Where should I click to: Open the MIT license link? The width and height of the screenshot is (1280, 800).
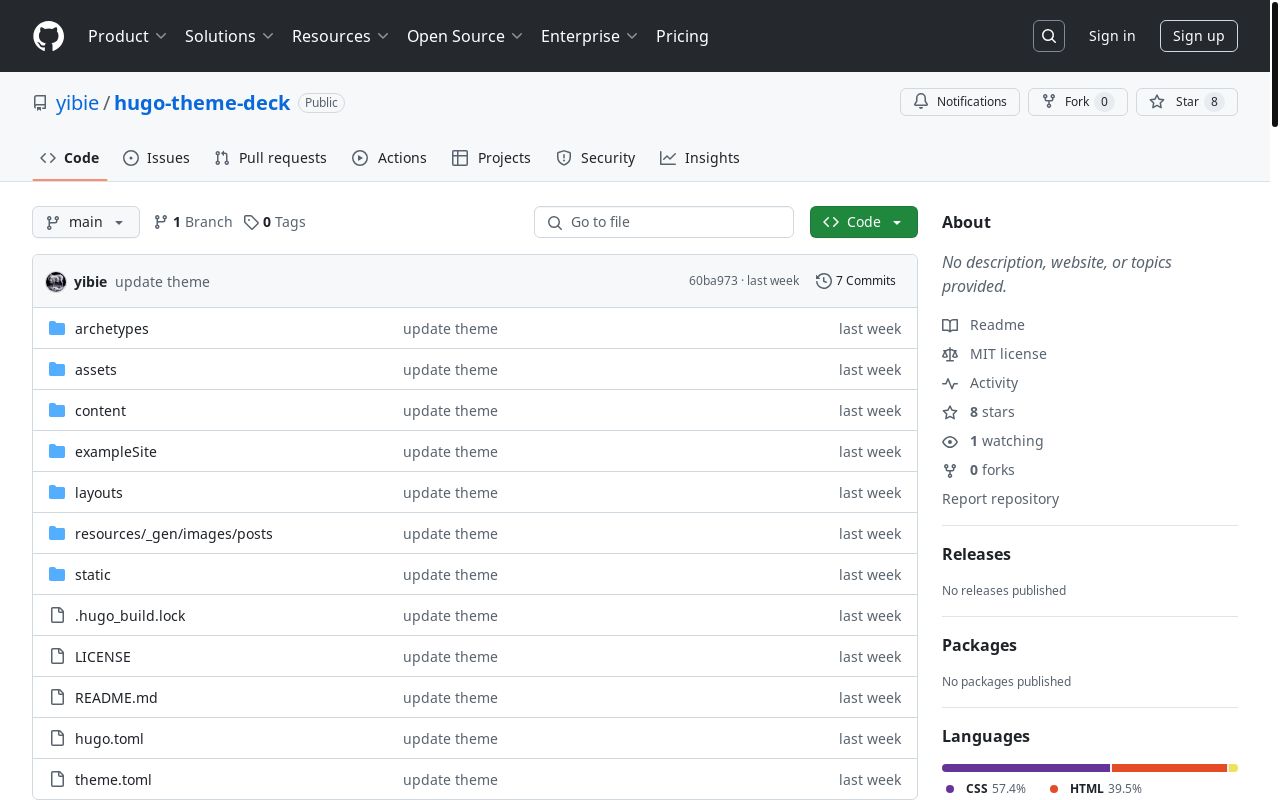[x=1008, y=354]
